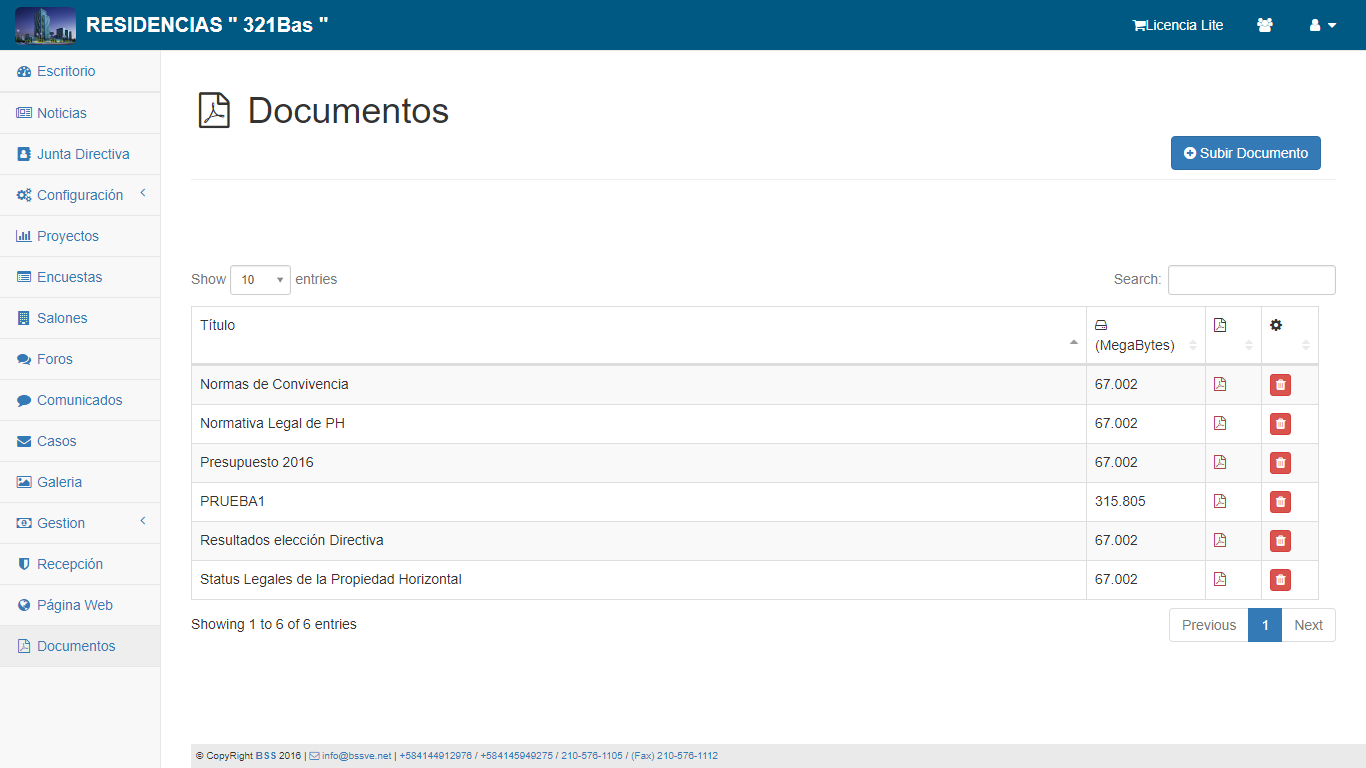Click the user group icon in header

coord(1265,25)
